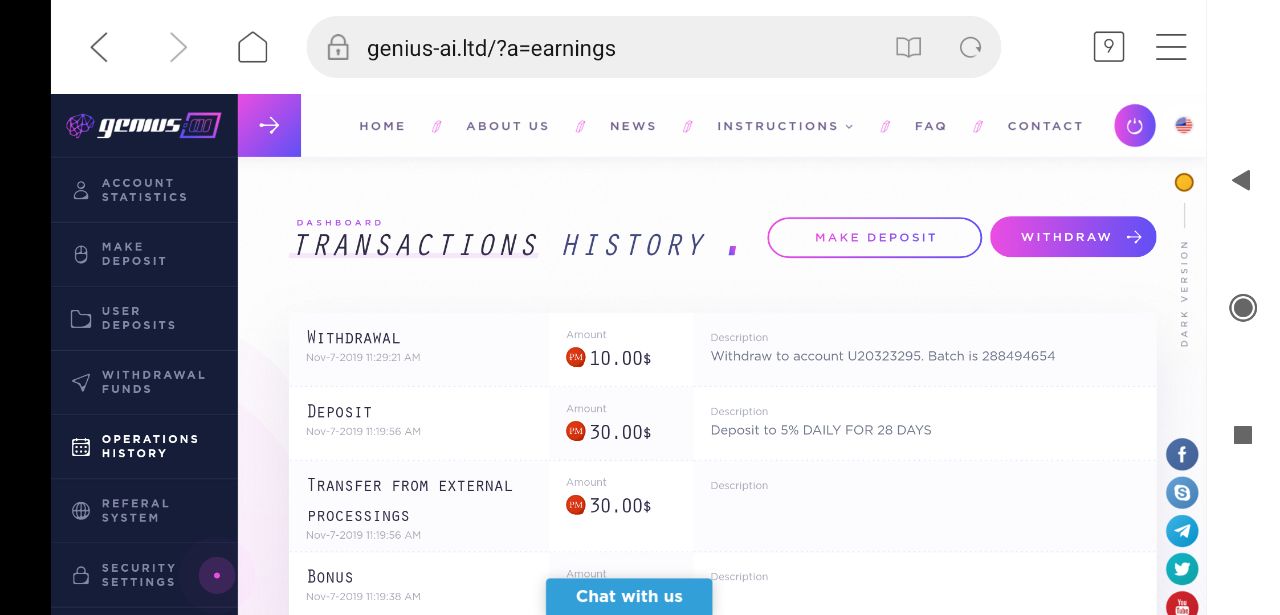Open the US flag language selector

(x=1184, y=126)
